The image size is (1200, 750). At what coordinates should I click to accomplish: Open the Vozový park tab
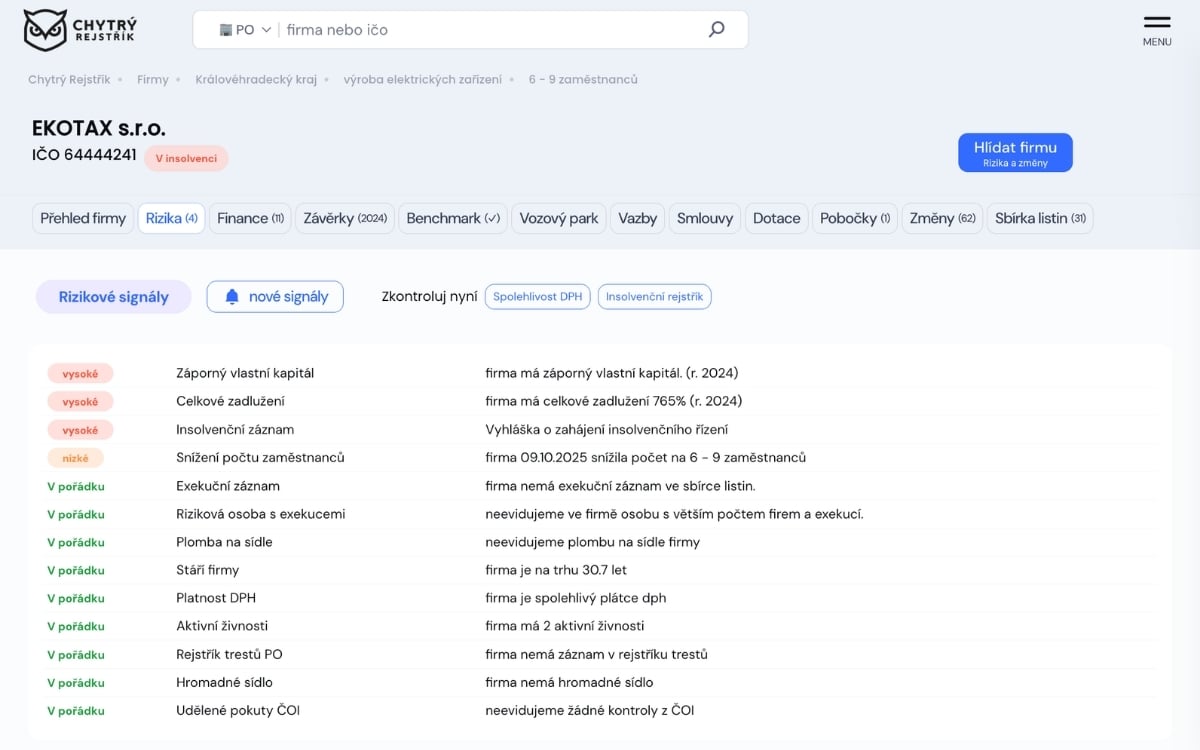(x=559, y=218)
